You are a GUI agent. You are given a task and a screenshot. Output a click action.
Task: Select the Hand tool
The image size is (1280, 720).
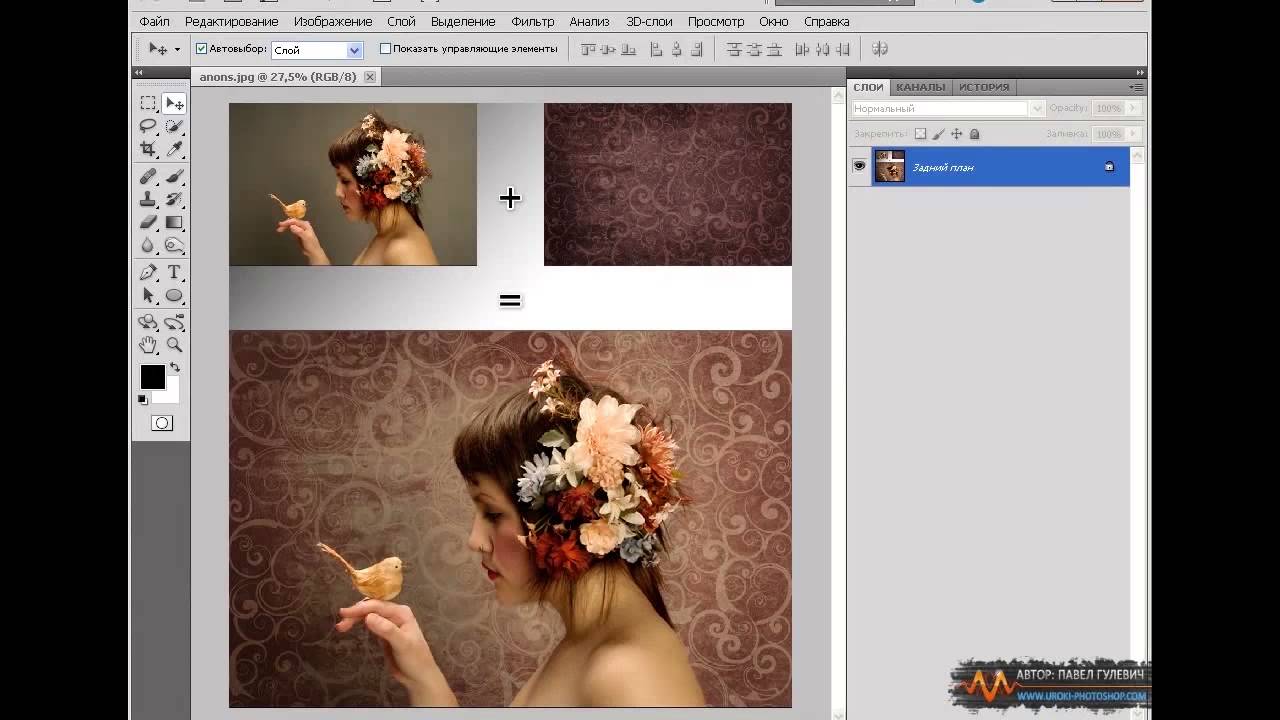click(x=148, y=345)
